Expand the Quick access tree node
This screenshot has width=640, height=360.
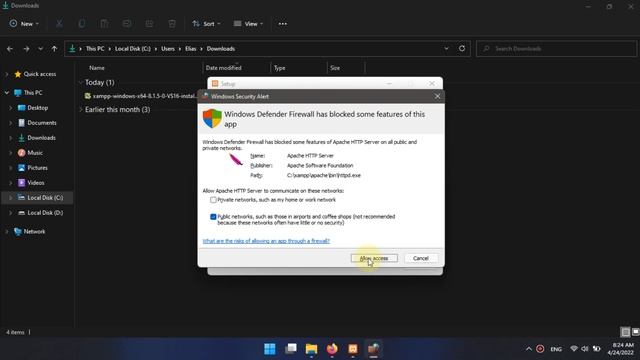(x=7, y=74)
